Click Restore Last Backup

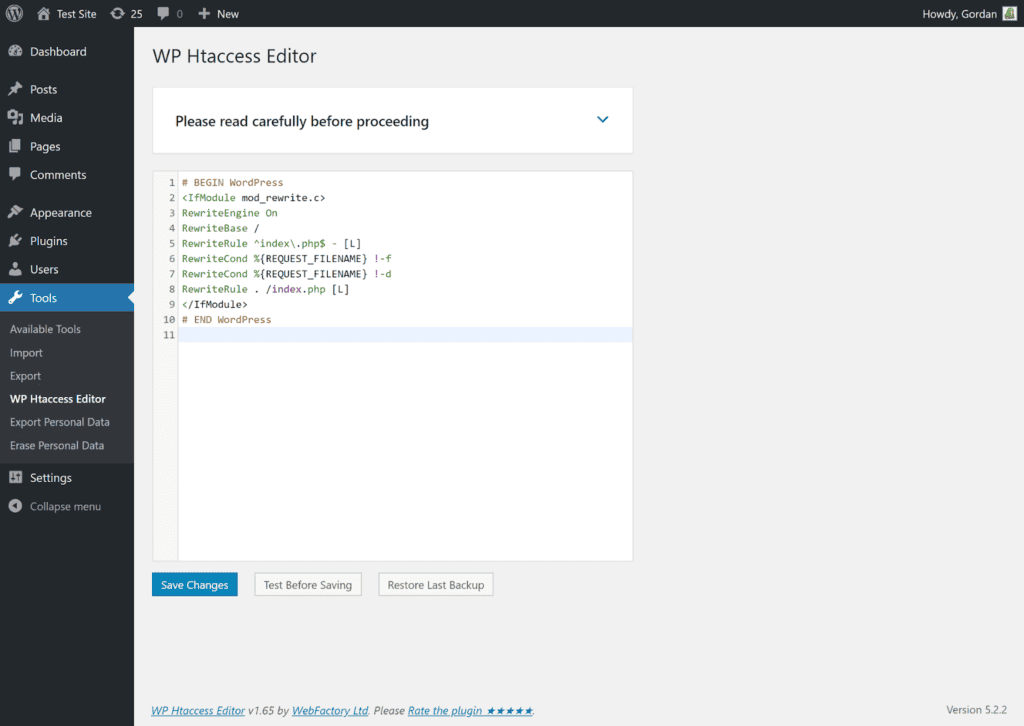point(435,584)
